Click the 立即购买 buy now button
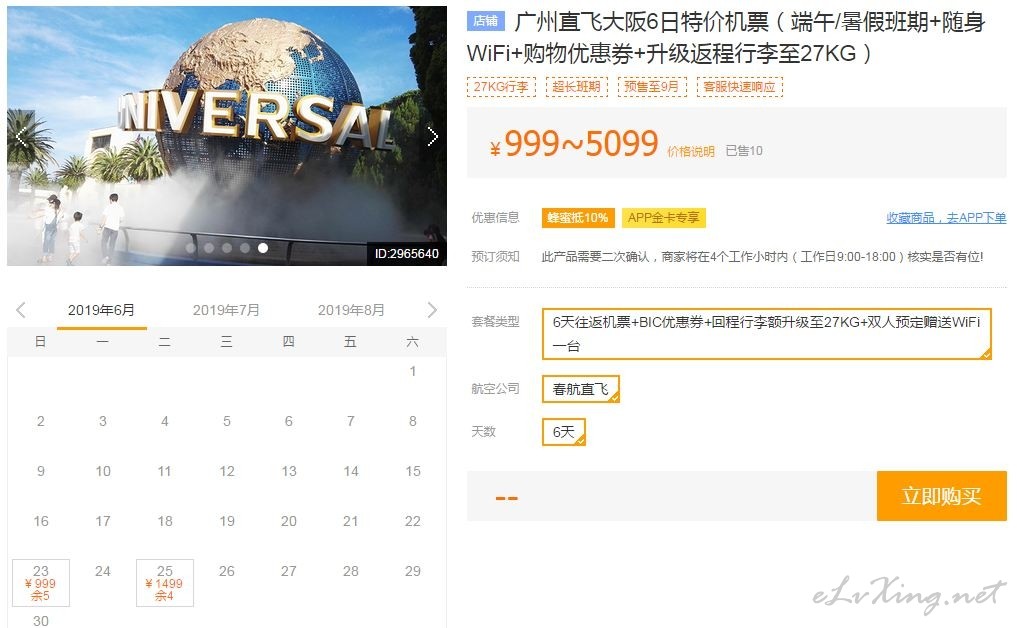The width and height of the screenshot is (1017, 628). pos(941,496)
